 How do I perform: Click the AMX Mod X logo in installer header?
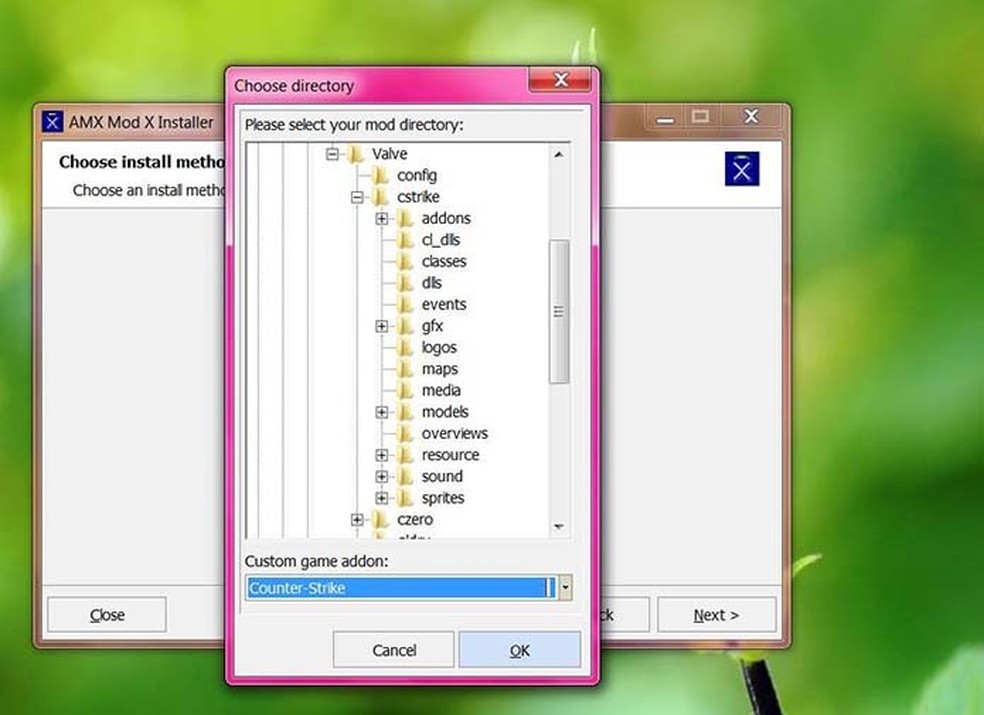tap(742, 169)
